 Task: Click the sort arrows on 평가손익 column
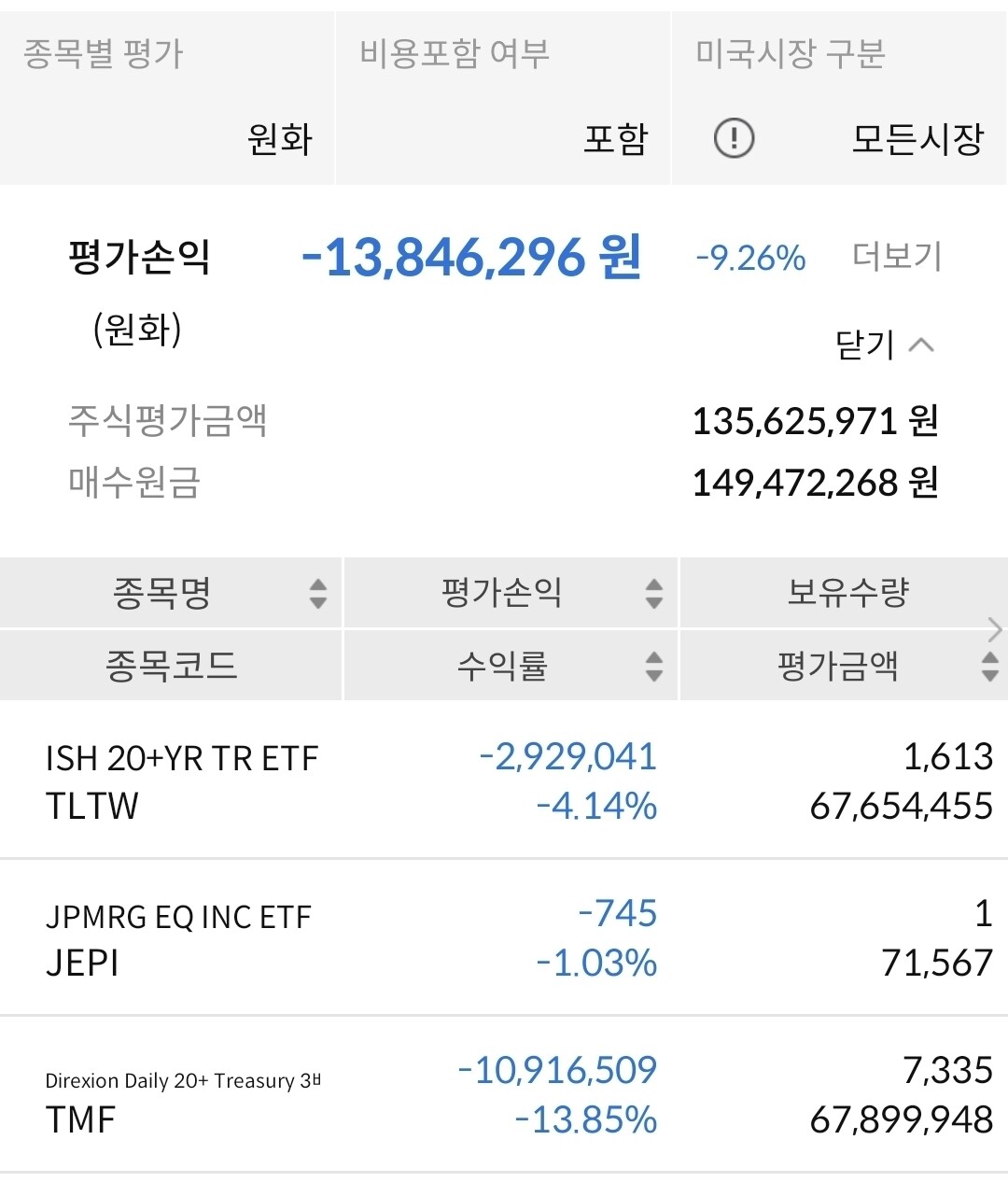[x=653, y=592]
